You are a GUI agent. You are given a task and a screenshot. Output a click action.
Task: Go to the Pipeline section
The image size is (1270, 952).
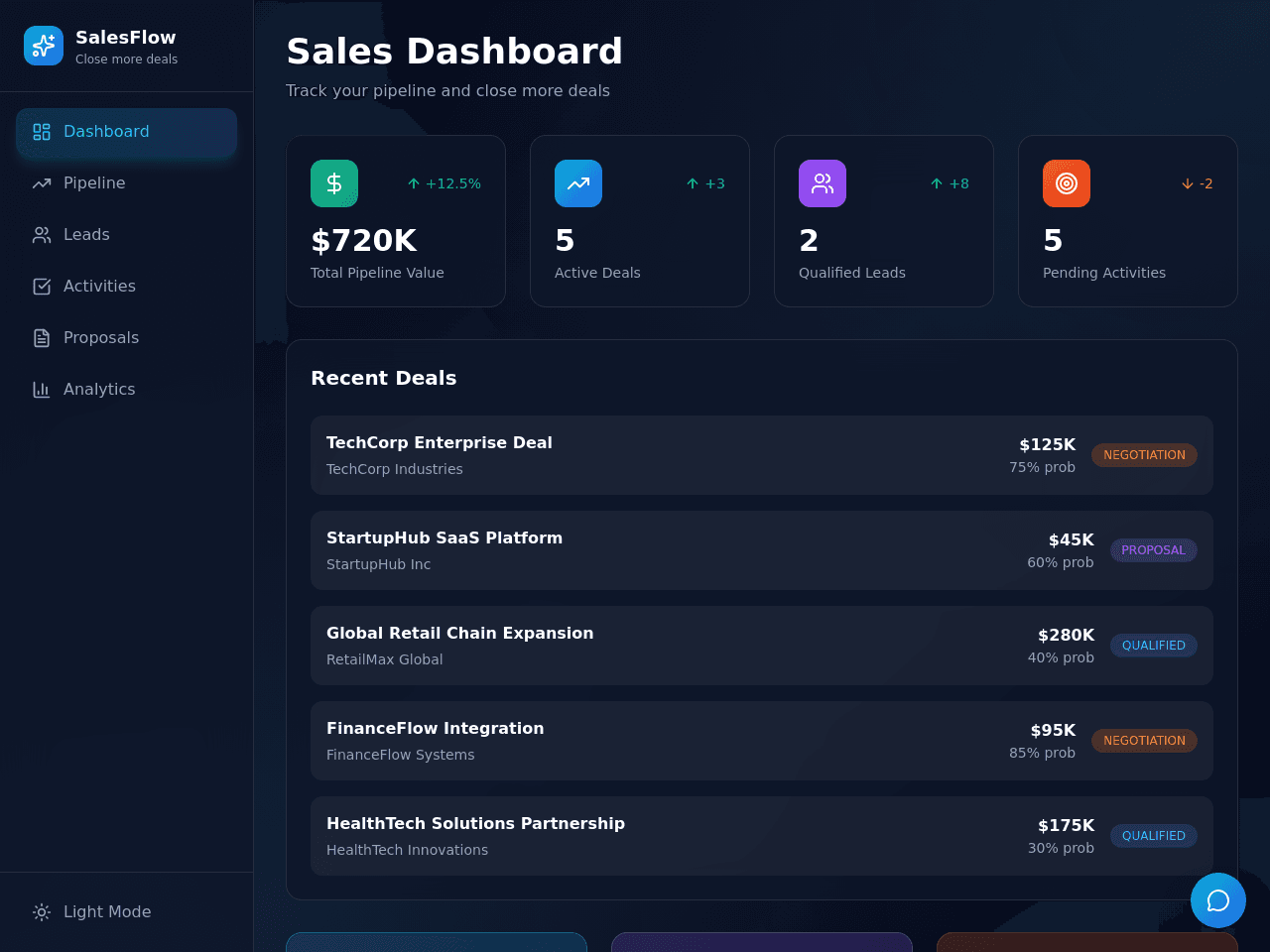point(126,183)
